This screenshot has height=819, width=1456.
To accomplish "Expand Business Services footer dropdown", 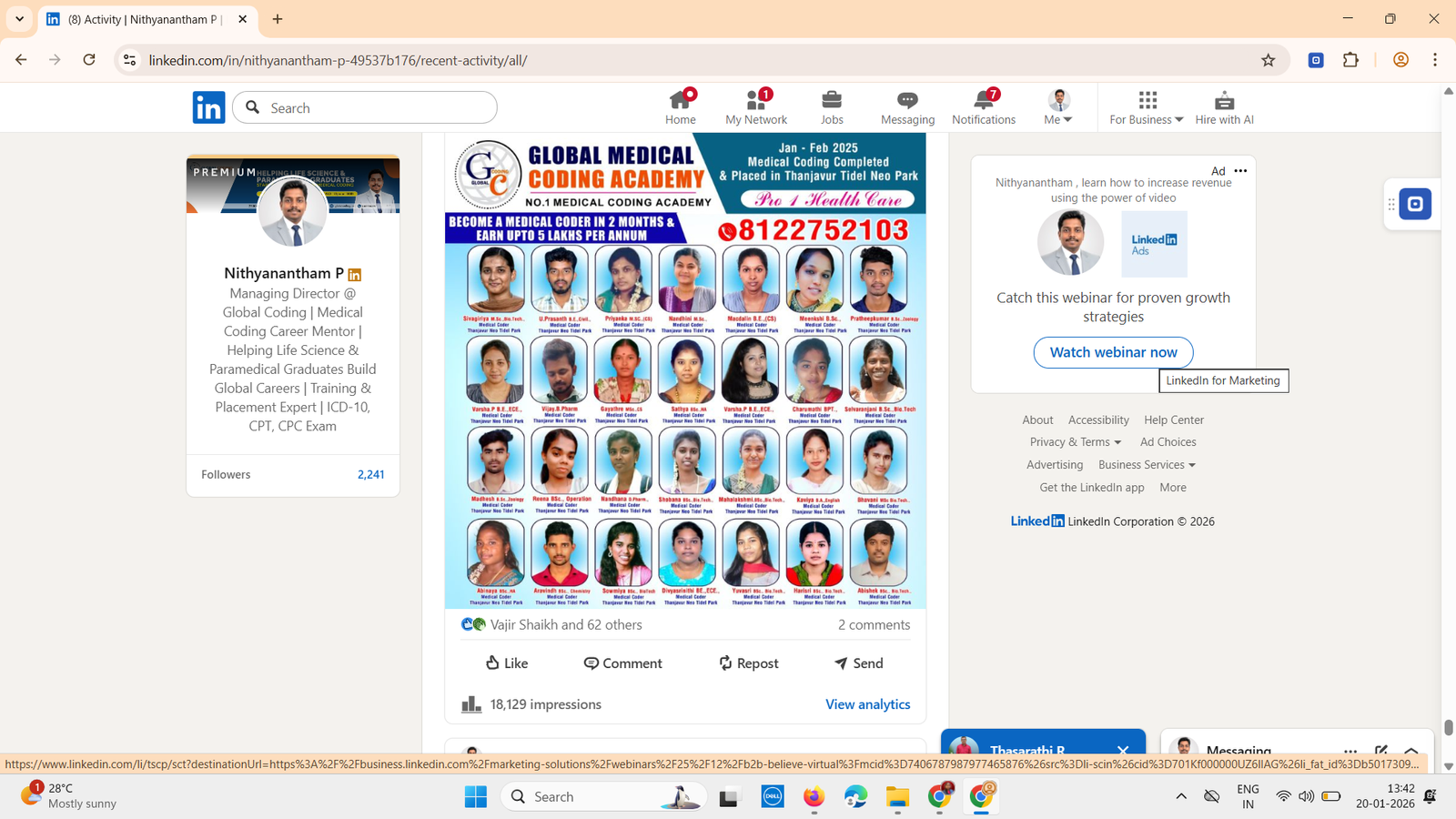I will click(x=1147, y=465).
